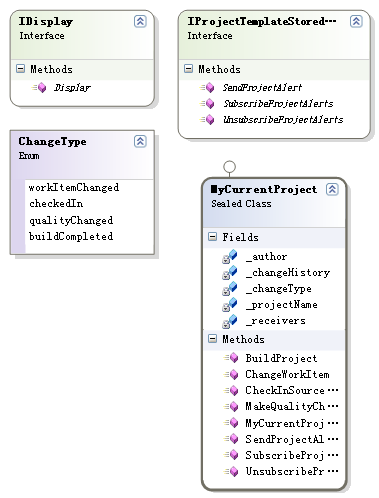Click the SubscribeProjectAlerts method icon
The image size is (379, 498).
(x=207, y=104)
